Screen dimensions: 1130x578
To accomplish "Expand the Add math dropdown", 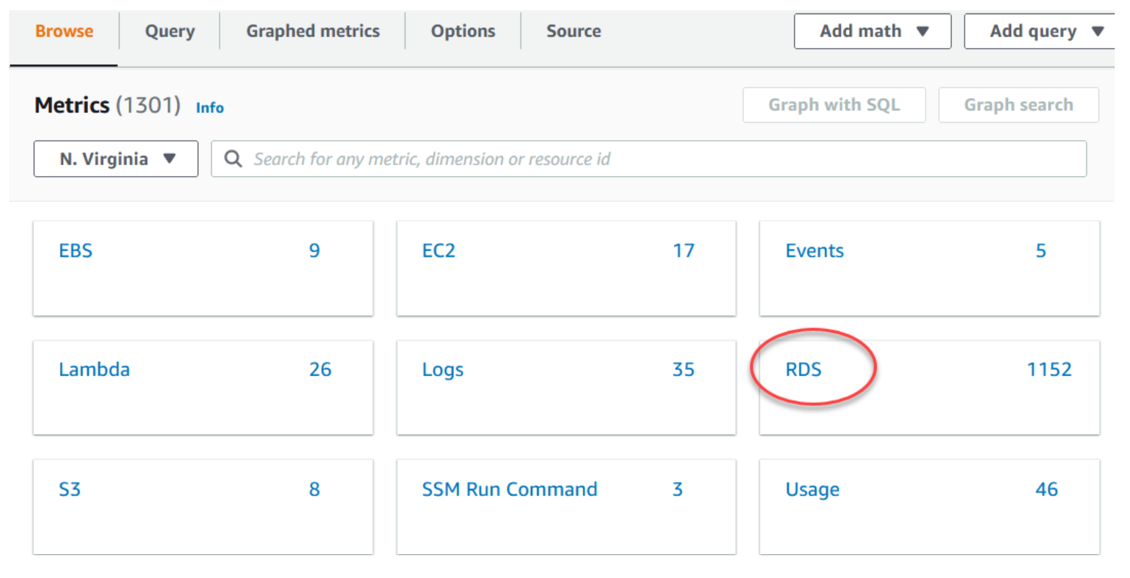I will click(870, 31).
